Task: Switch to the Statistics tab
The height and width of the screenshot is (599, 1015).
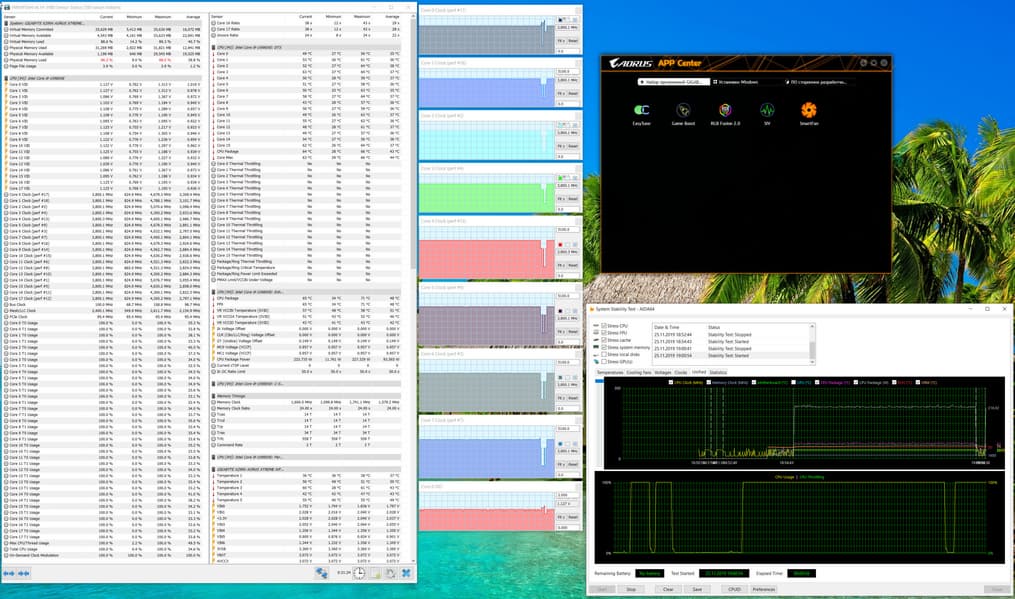Action: click(718, 372)
